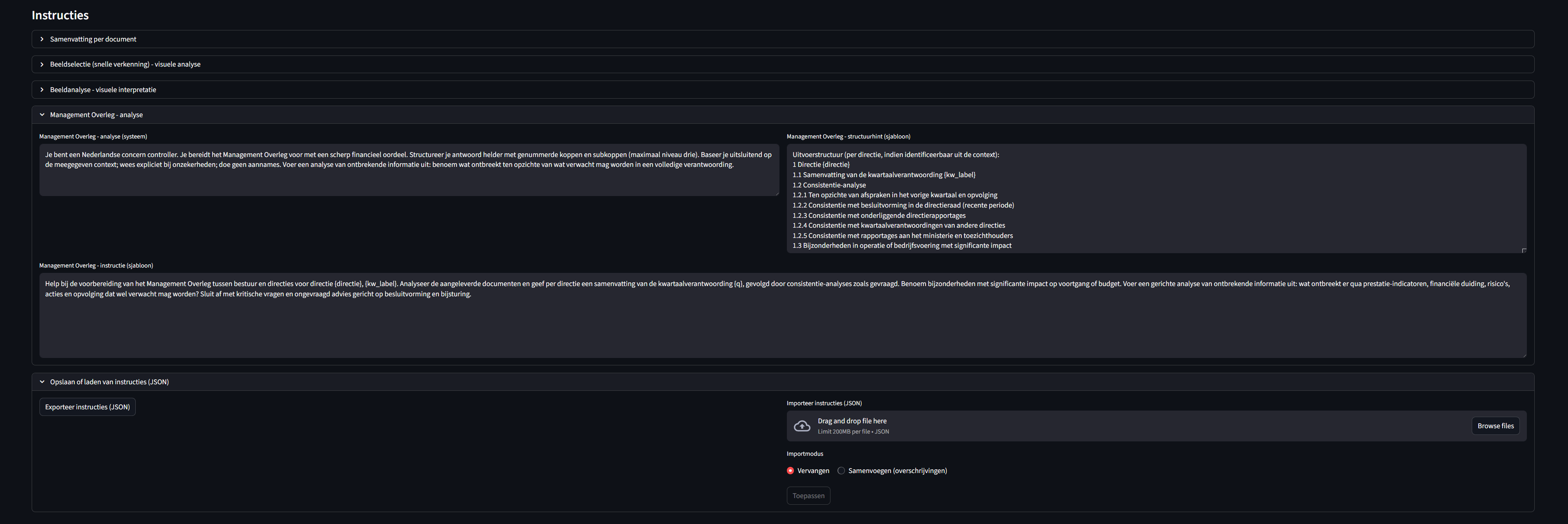Click resize handle of the systeem text area

(777, 193)
